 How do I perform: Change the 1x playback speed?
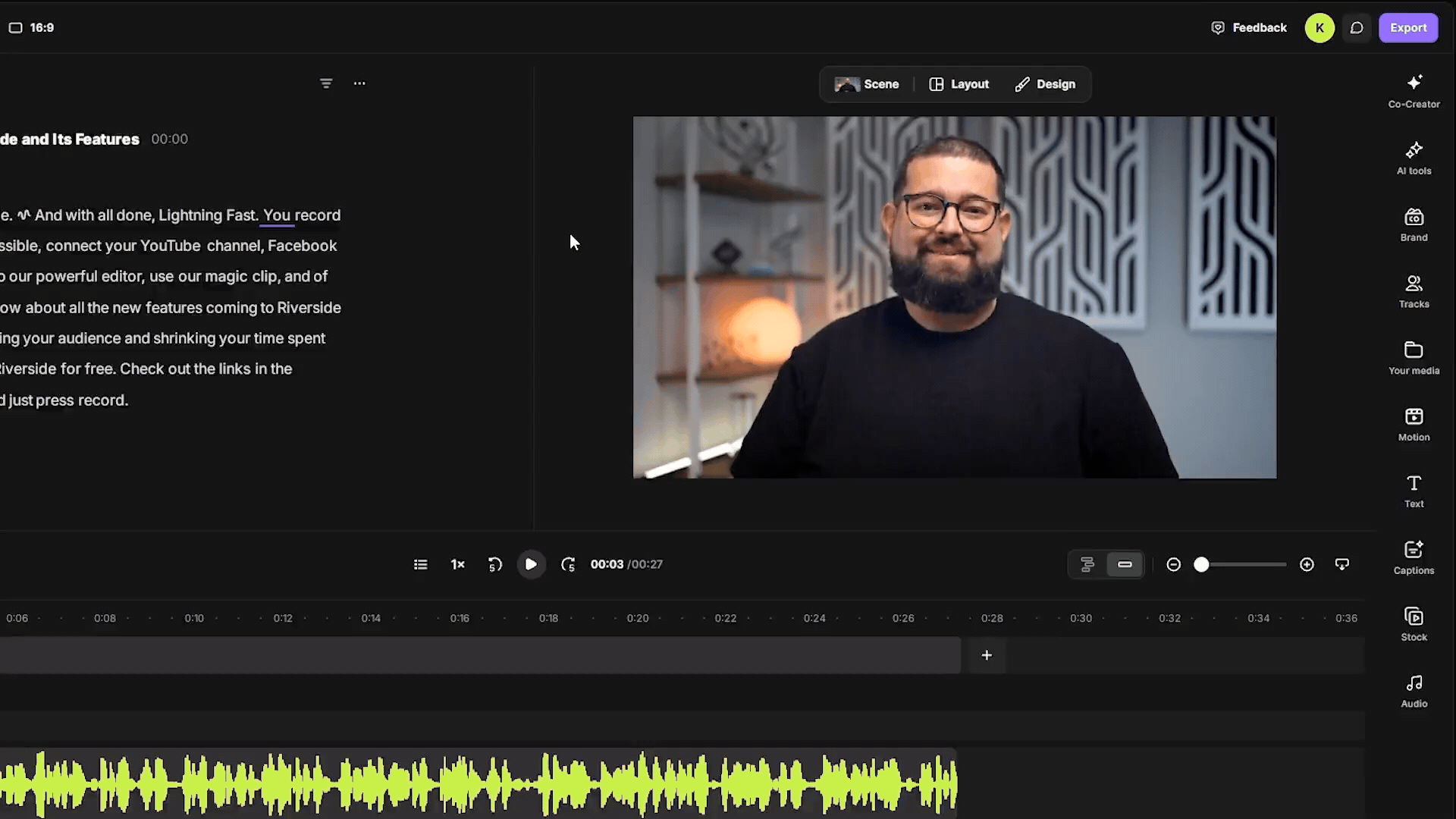(x=457, y=564)
